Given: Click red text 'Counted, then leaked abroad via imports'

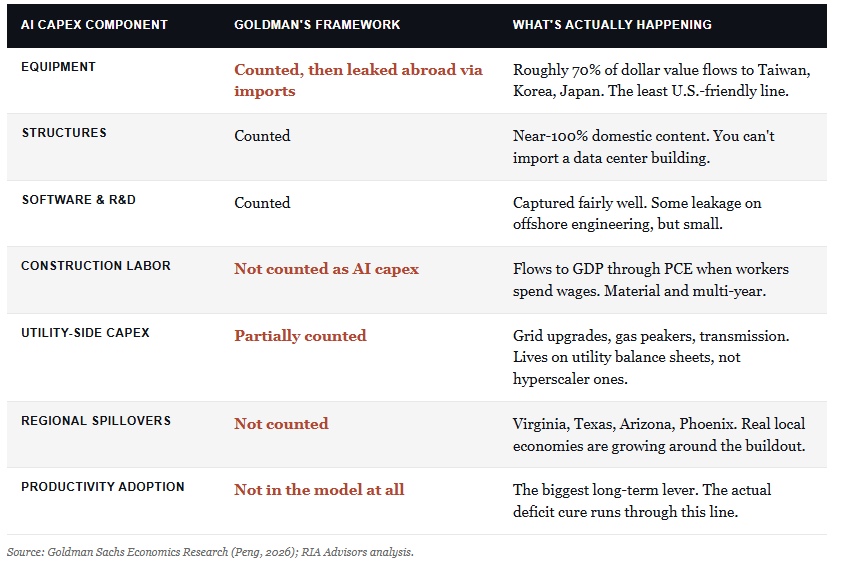Looking at the screenshot, I should pos(358,81).
